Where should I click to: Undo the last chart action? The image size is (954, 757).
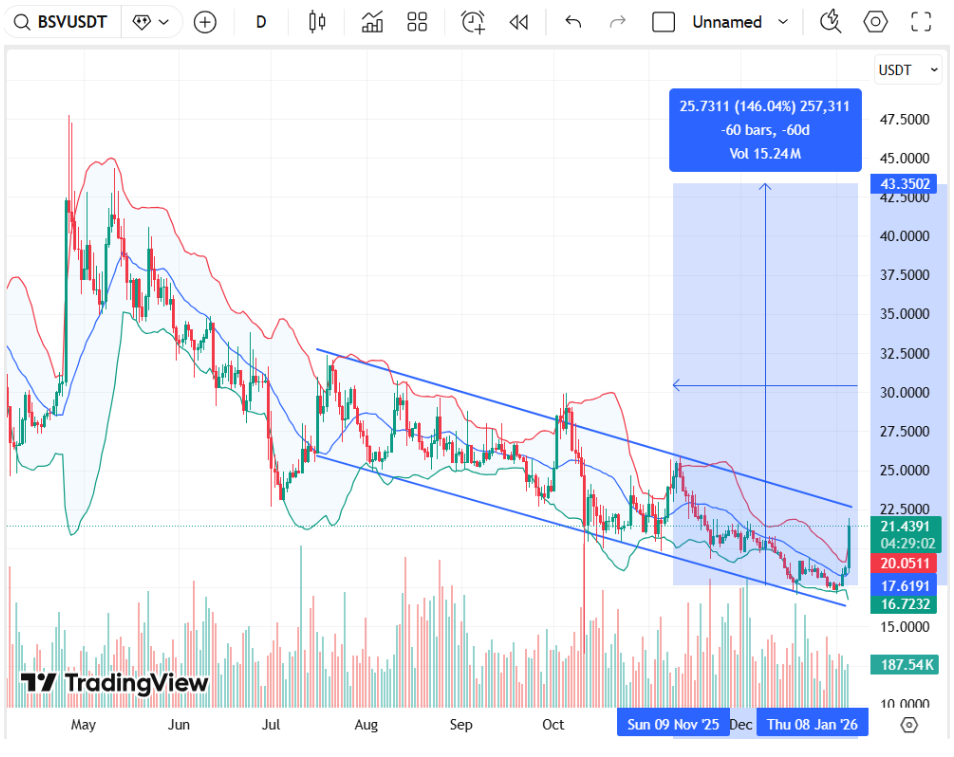point(573,22)
